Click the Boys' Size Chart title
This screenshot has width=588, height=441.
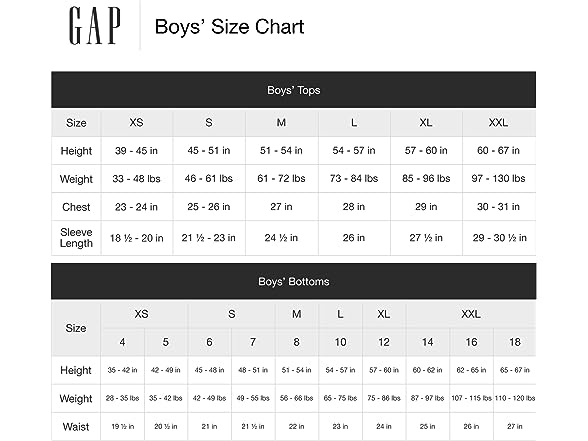pyautogui.click(x=229, y=27)
